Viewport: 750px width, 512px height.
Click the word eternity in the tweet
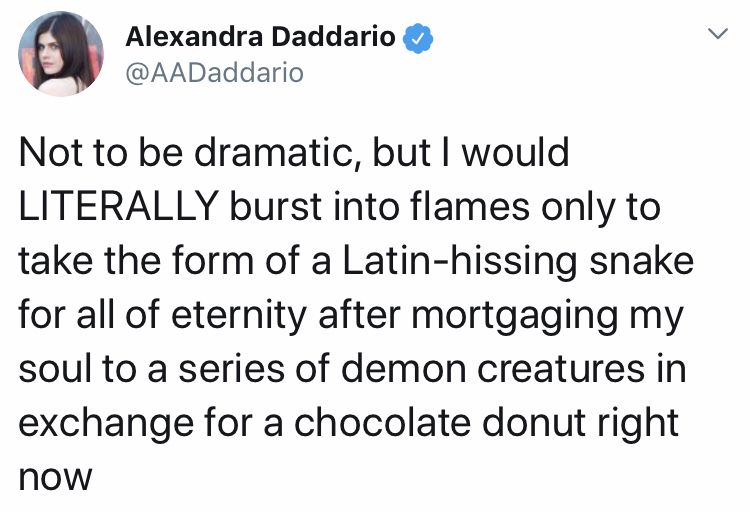(x=239, y=315)
